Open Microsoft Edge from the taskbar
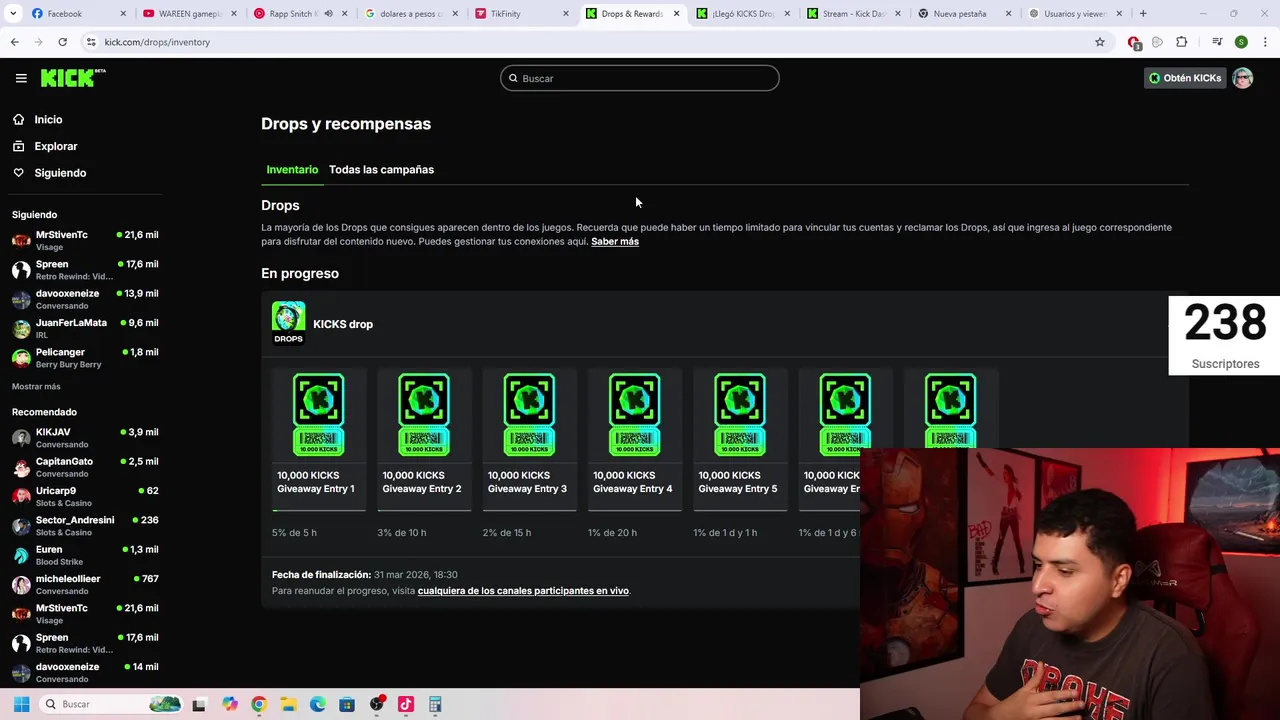 [x=318, y=704]
